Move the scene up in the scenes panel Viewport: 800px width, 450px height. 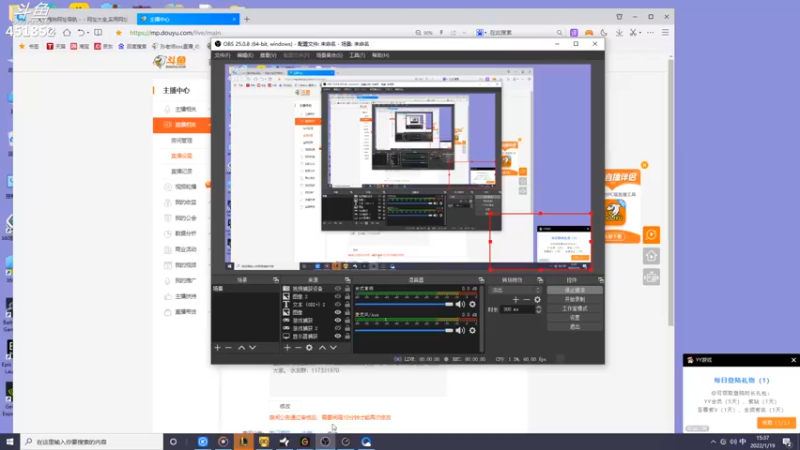241,347
